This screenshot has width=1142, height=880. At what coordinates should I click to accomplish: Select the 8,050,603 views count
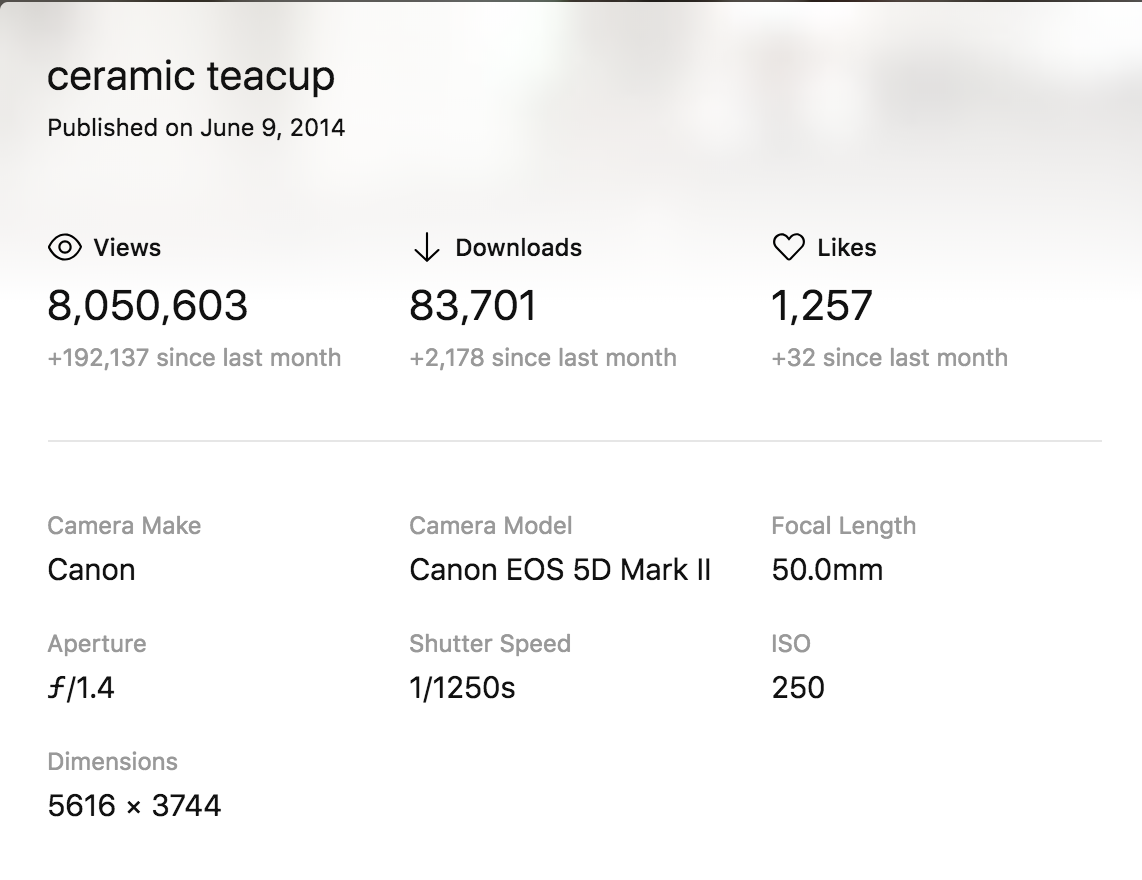coord(147,306)
